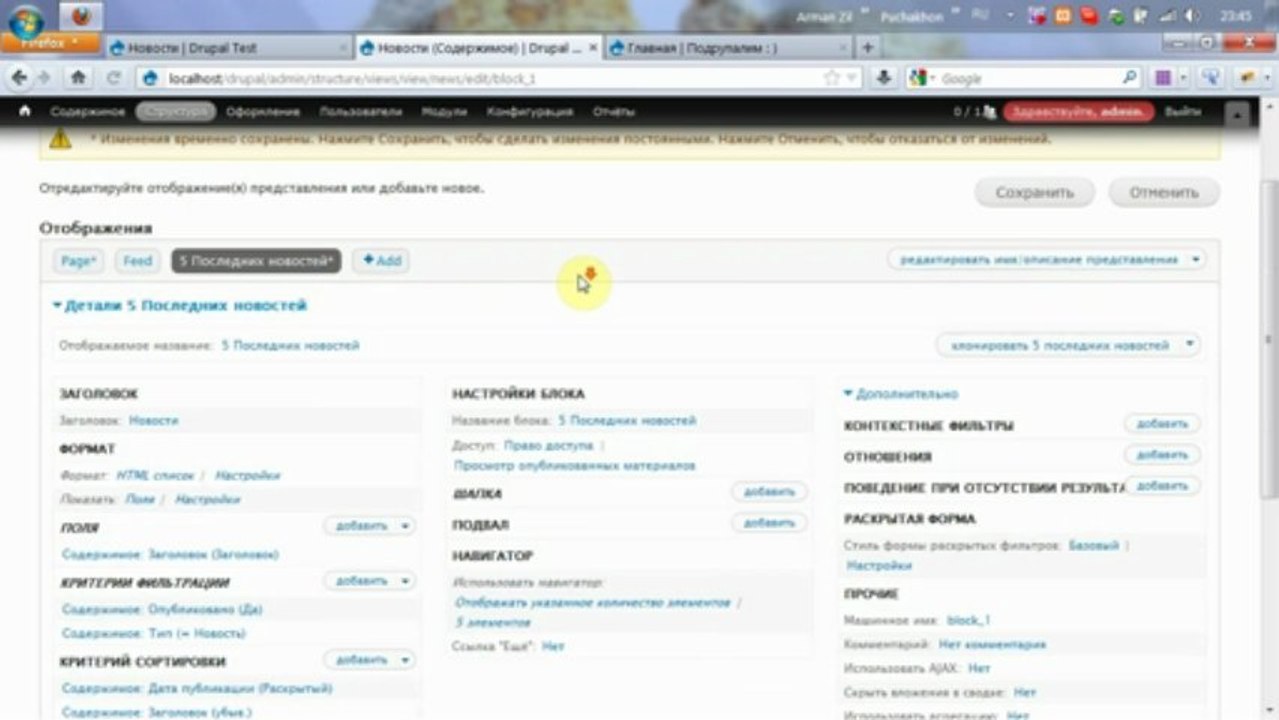
Task: Open the Содержимое admin menu
Action: 88,112
